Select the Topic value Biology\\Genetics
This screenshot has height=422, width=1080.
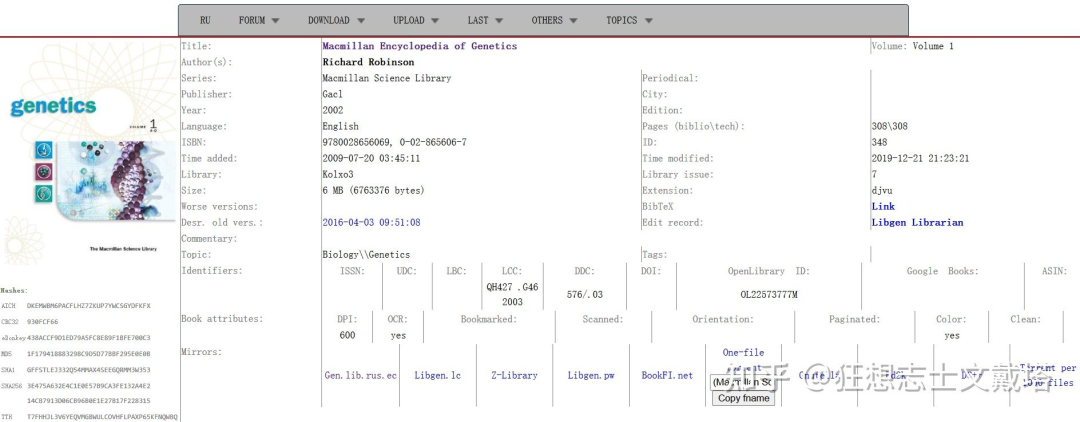[x=366, y=255]
